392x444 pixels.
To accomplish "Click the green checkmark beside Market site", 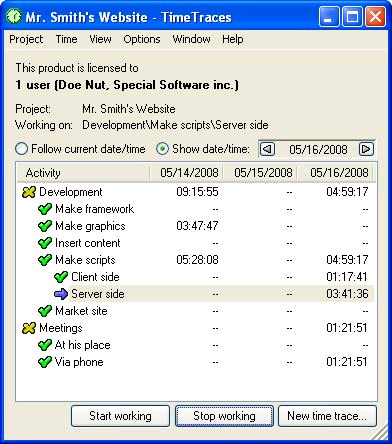I will [45, 311].
